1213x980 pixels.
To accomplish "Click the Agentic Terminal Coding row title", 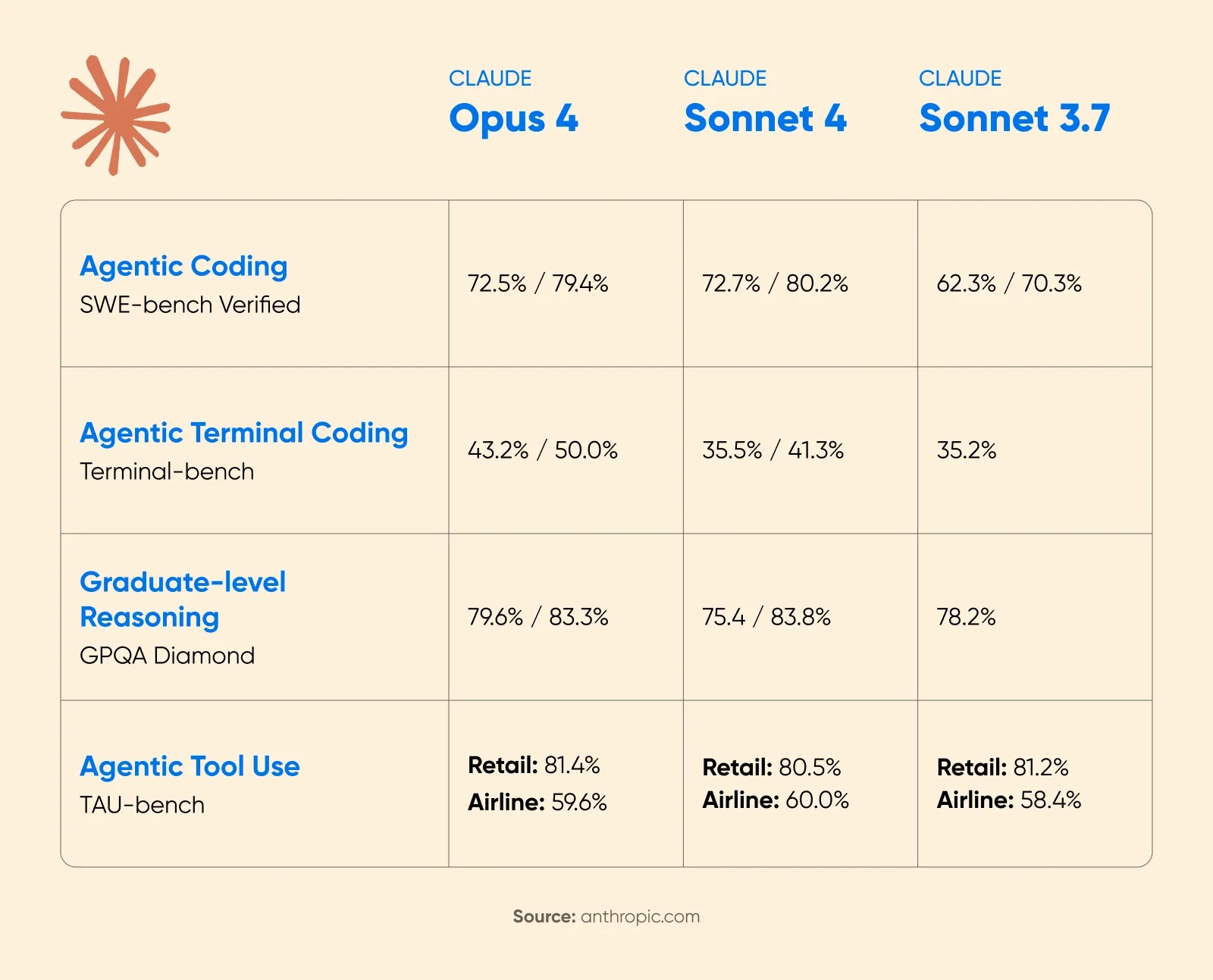I will [x=243, y=433].
